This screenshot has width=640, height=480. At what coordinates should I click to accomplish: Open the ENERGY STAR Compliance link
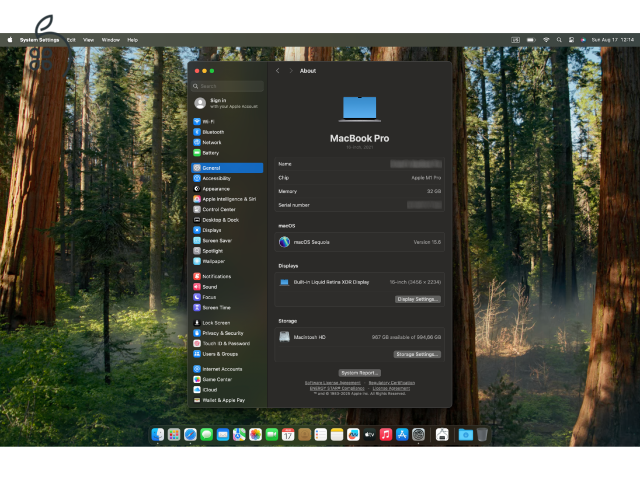337,388
